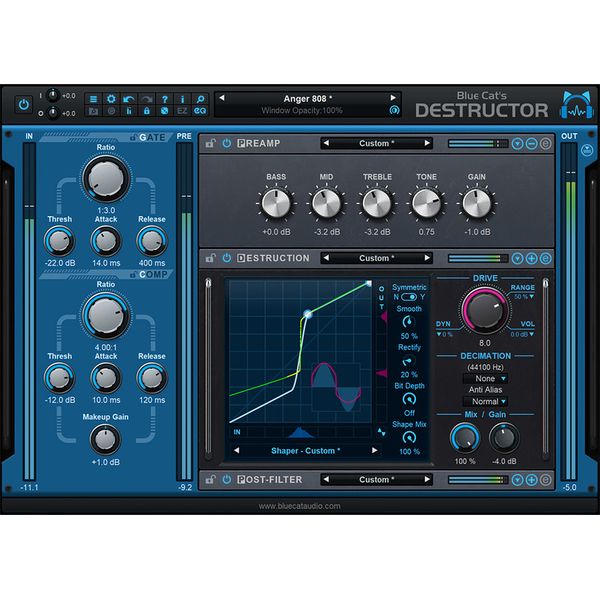Image resolution: width=600 pixels, height=600 pixels.
Task: Open the main menu list icon
Action: tap(93, 99)
